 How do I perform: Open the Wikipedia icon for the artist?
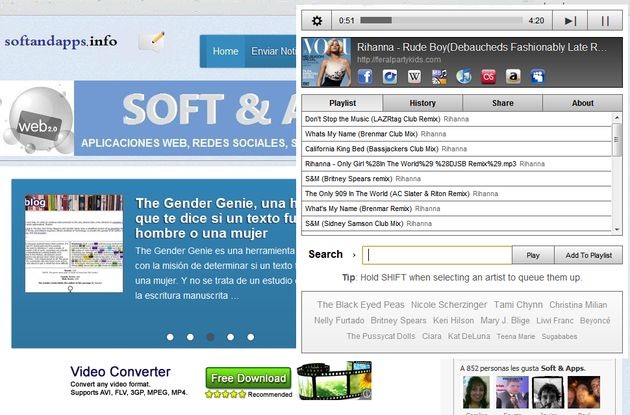(414, 76)
